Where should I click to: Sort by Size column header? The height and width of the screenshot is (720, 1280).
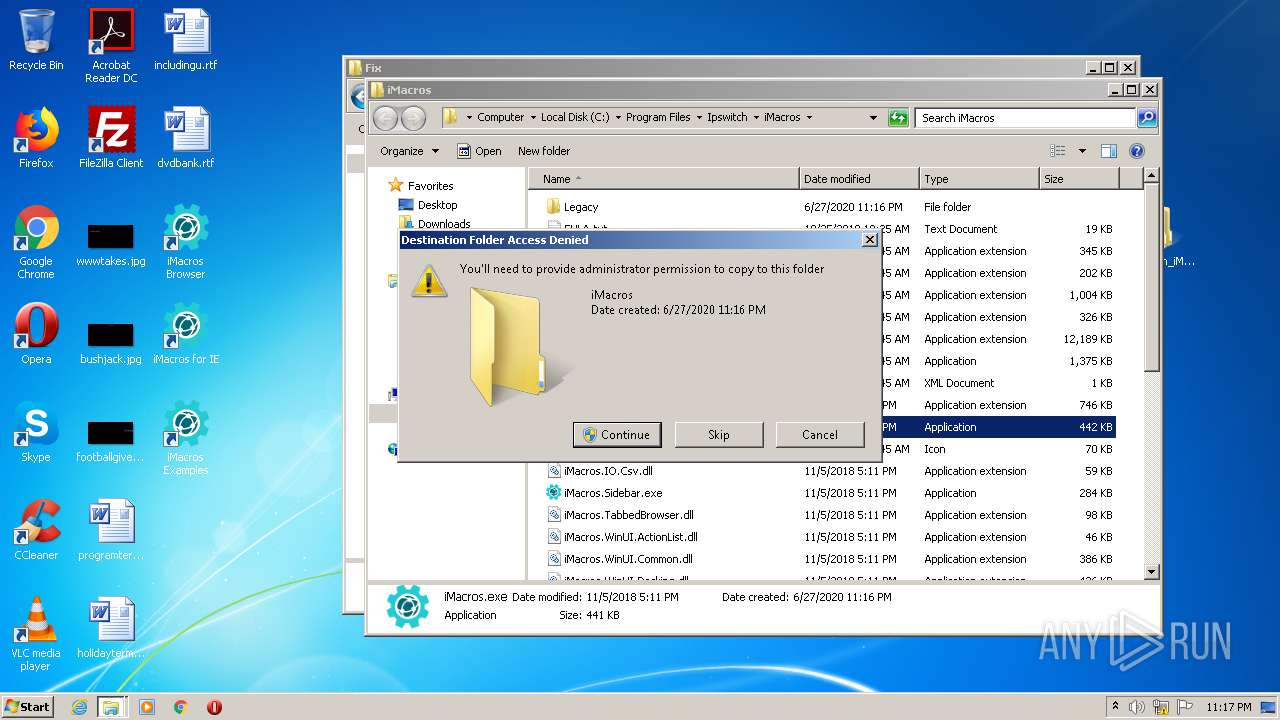tap(1079, 179)
